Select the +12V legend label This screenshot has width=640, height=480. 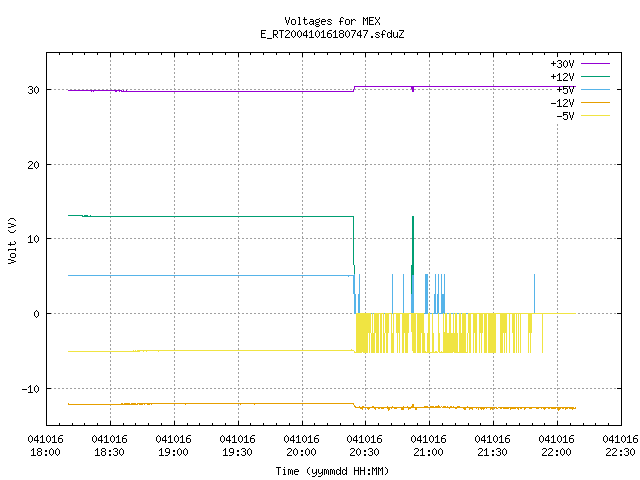click(x=562, y=77)
